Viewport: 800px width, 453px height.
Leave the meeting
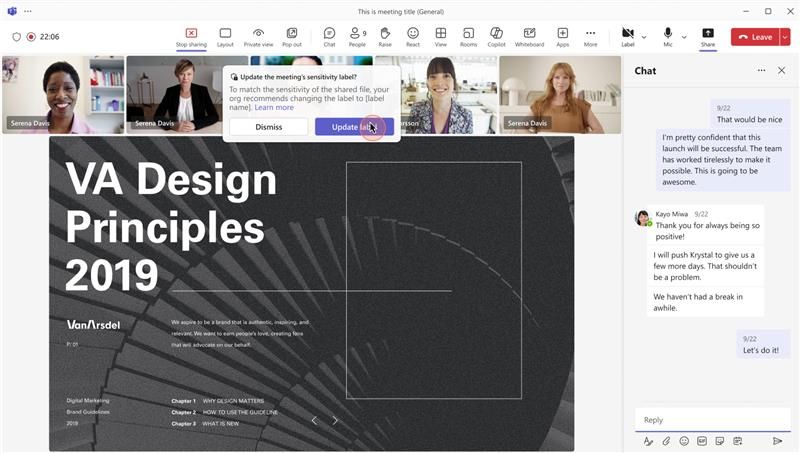coord(755,37)
